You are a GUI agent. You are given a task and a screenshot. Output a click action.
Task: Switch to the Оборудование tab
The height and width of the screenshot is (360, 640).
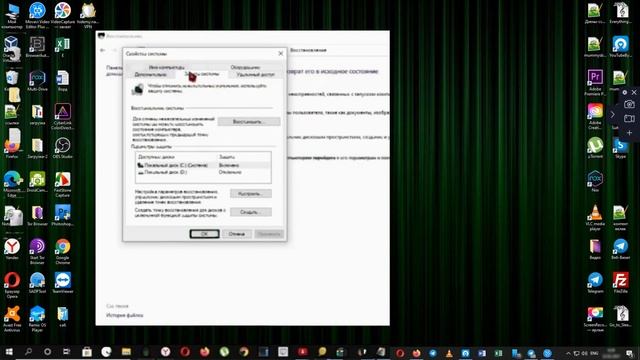click(245, 67)
